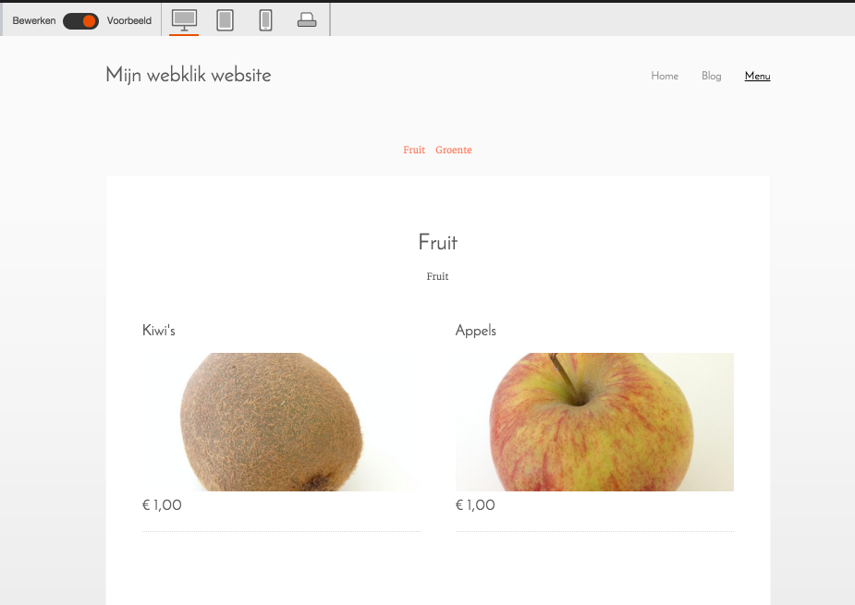This screenshot has width=855, height=605.
Task: Switch to mobile phone preview icon
Action: [266, 20]
